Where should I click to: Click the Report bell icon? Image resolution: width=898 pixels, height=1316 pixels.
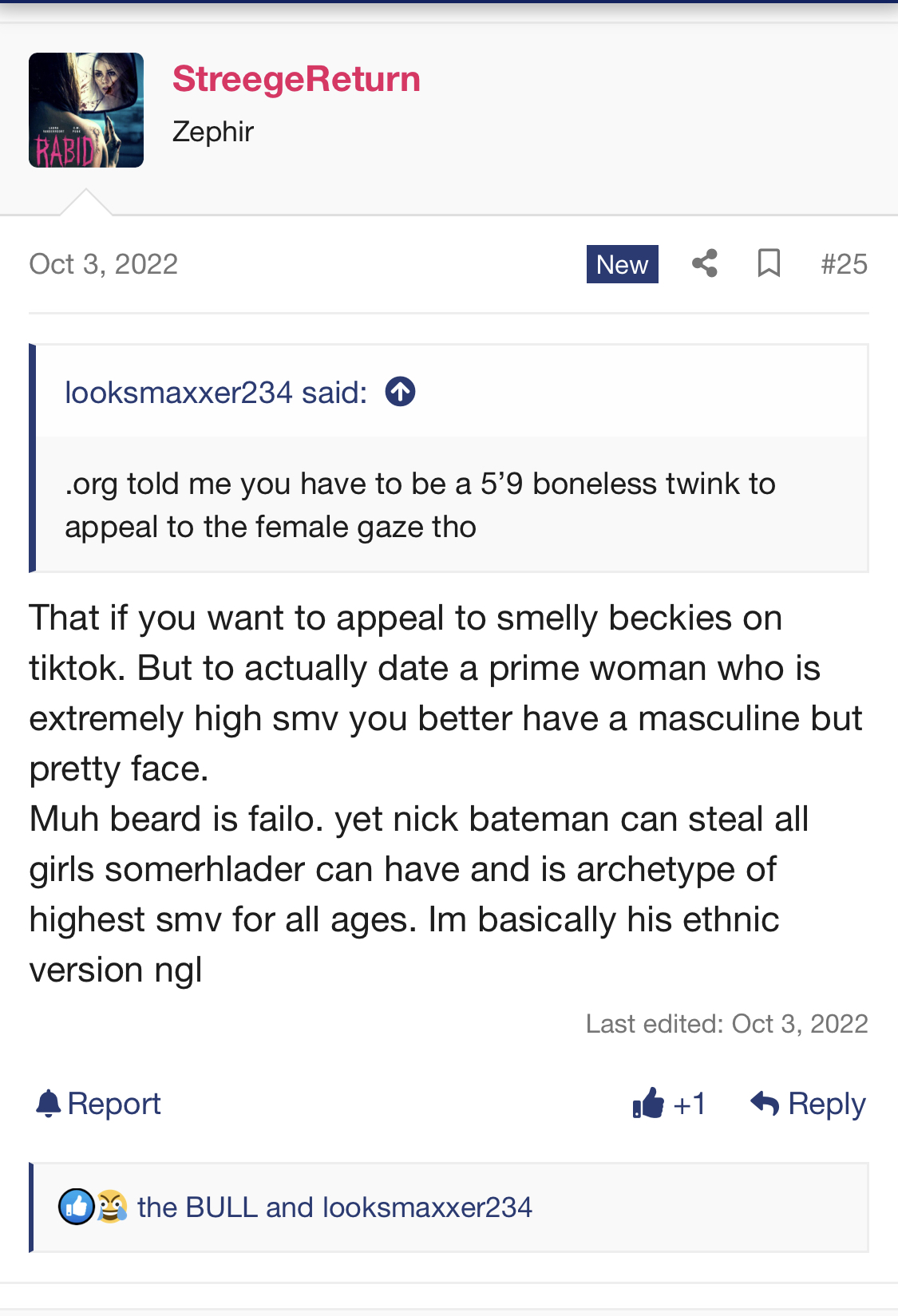(x=49, y=1104)
